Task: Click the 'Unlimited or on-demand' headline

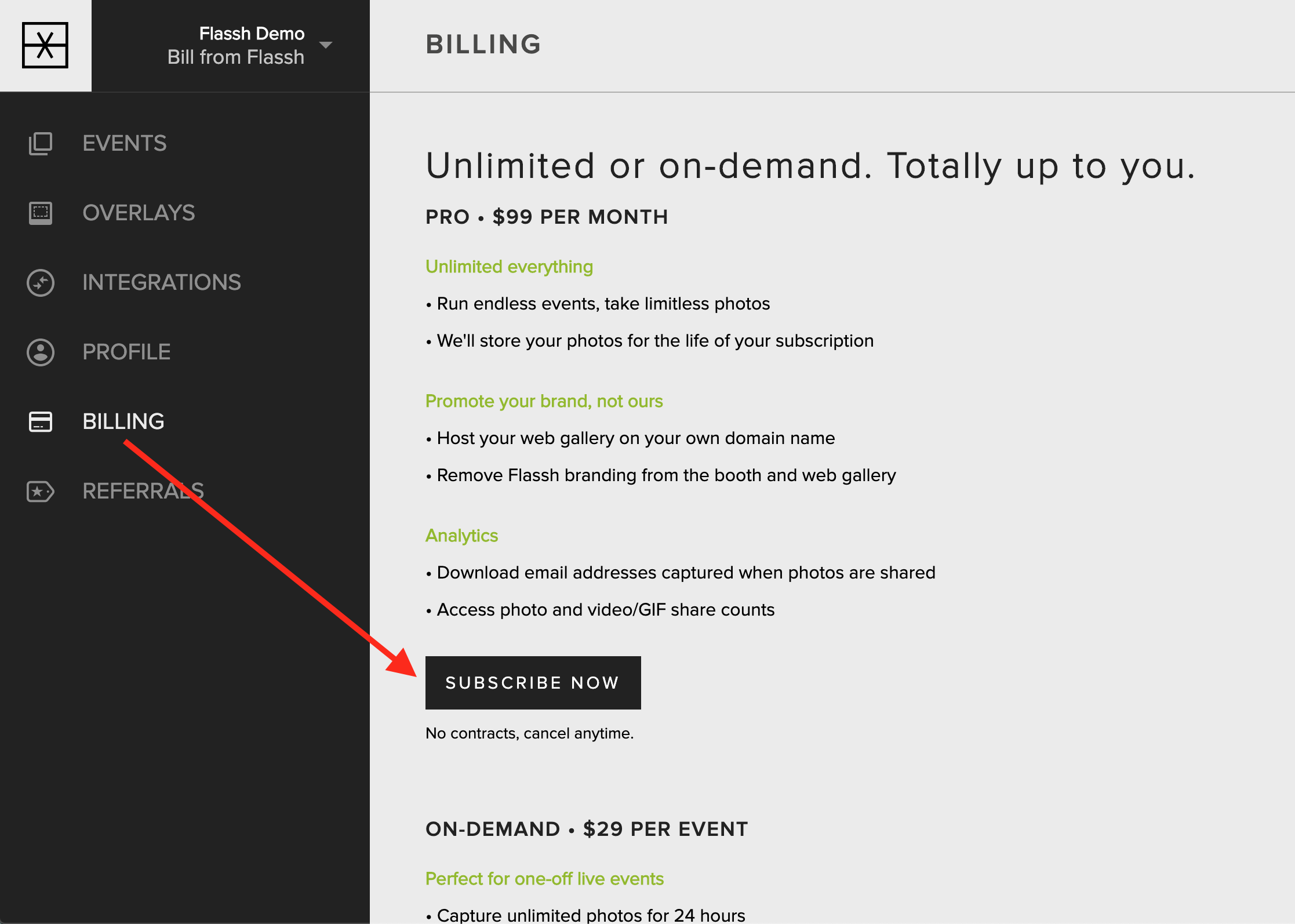Action: 811,167
